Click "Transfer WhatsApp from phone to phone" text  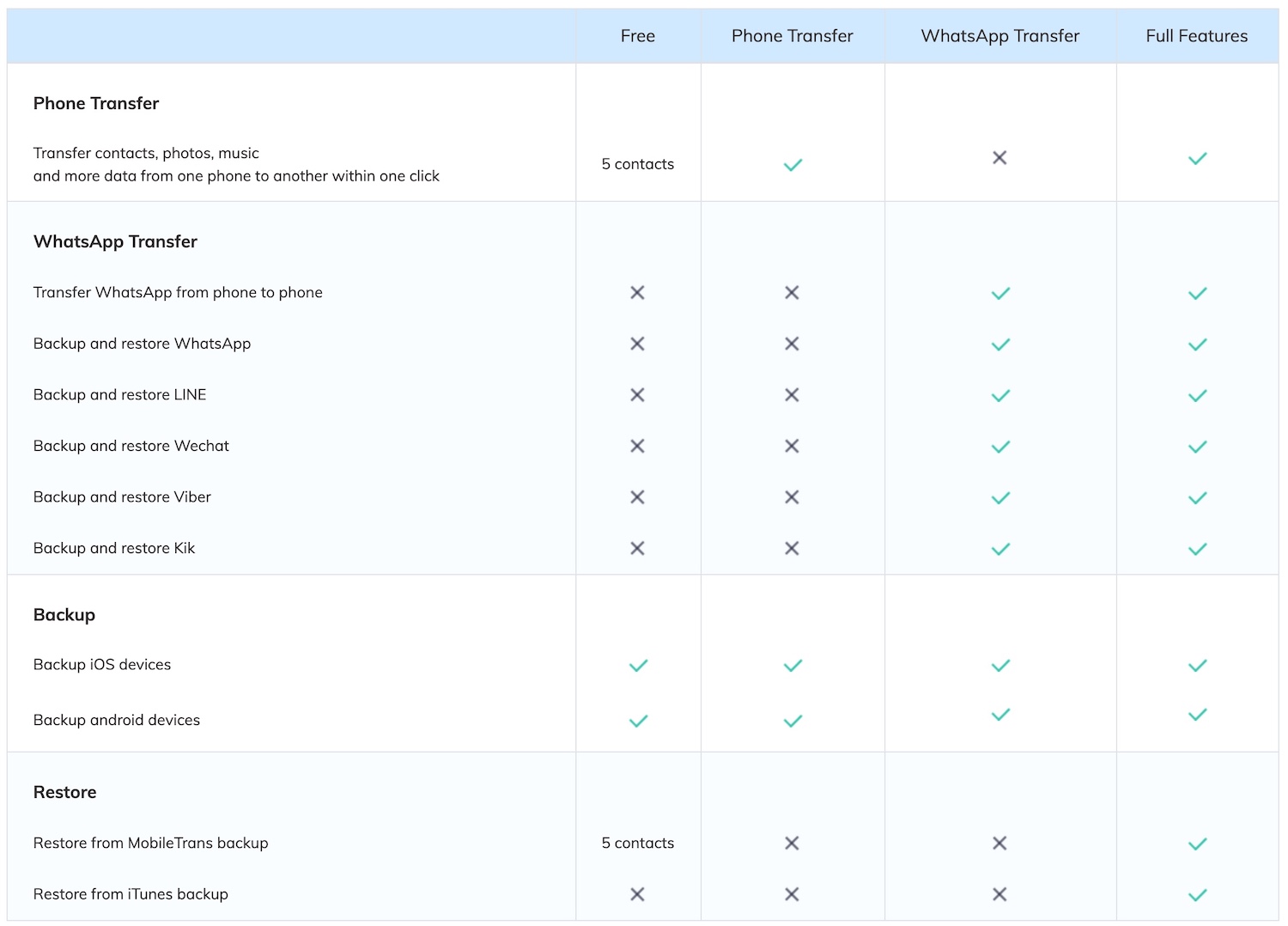(x=178, y=293)
